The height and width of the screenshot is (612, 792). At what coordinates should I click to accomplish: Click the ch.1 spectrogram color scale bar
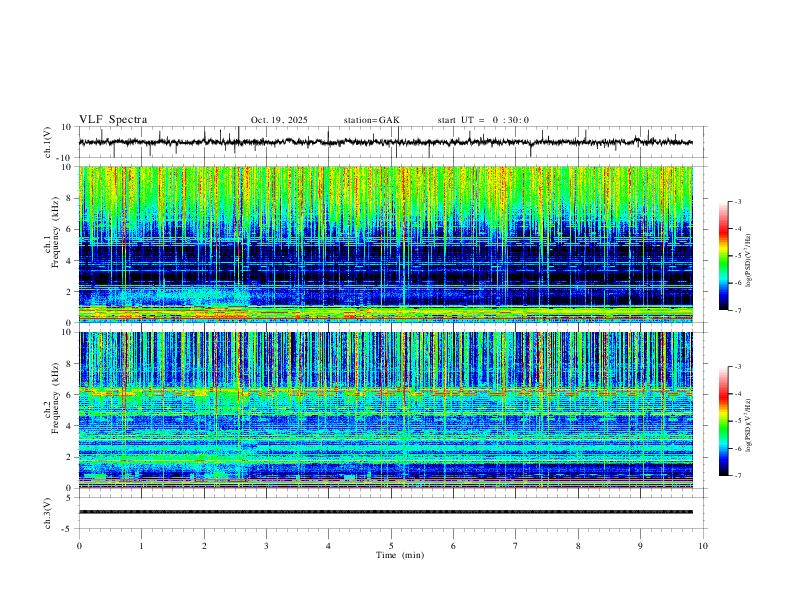tap(723, 256)
